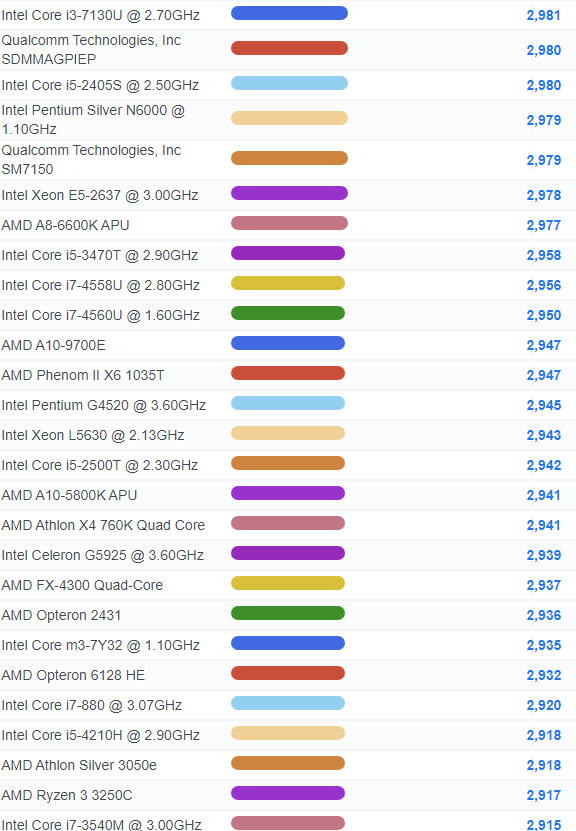Open Intel Core i7-4560U @ 1.60GHz
Viewport: 576px width, 831px height.
(x=101, y=315)
